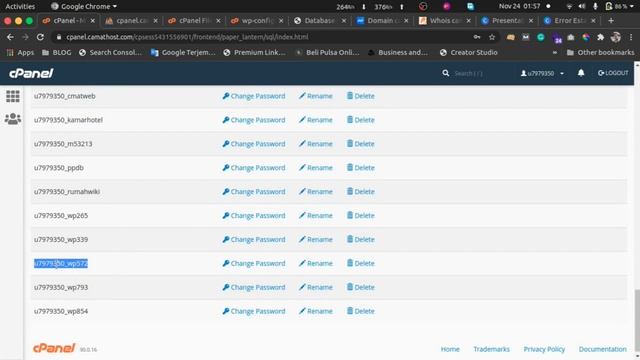The image size is (640, 360).
Task: Open battery status indicator
Action: point(616,6)
